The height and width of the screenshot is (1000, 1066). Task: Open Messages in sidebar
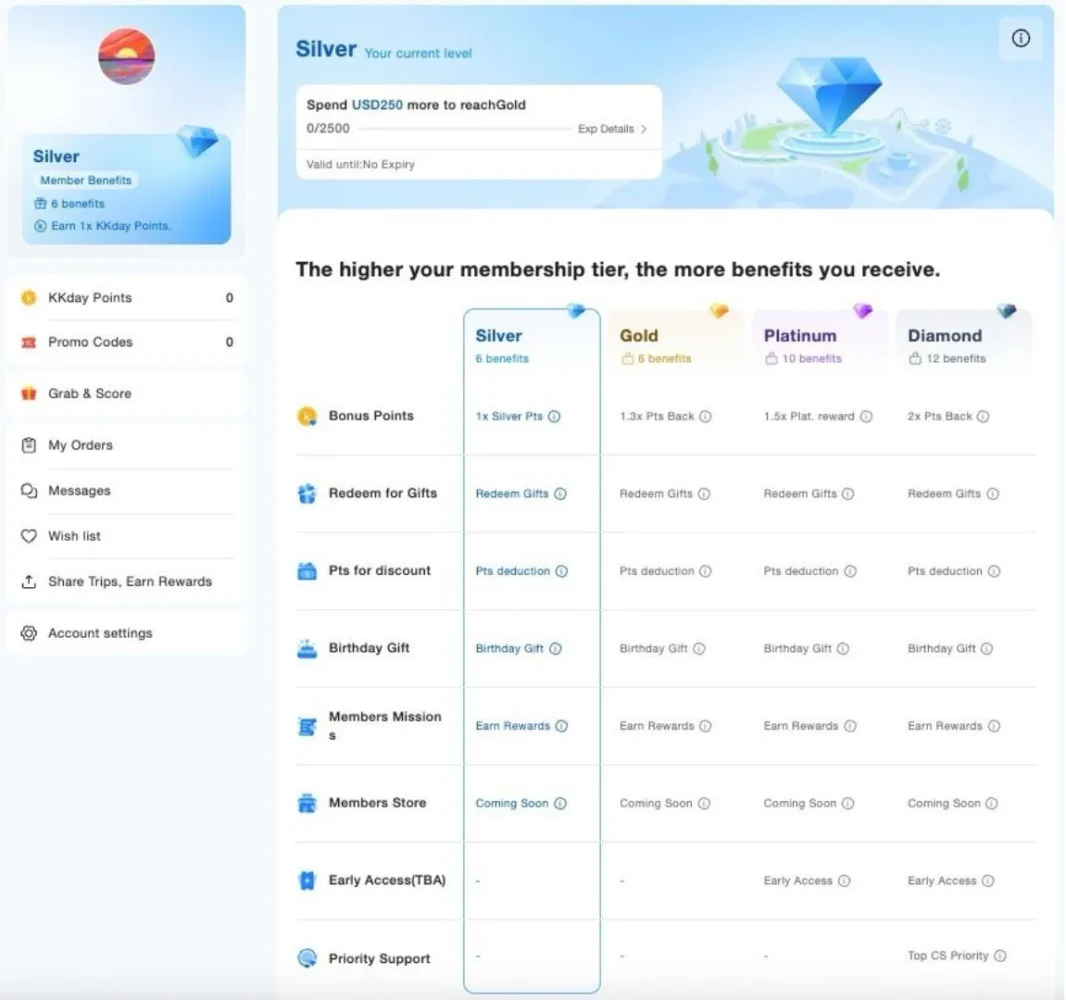pos(126,491)
